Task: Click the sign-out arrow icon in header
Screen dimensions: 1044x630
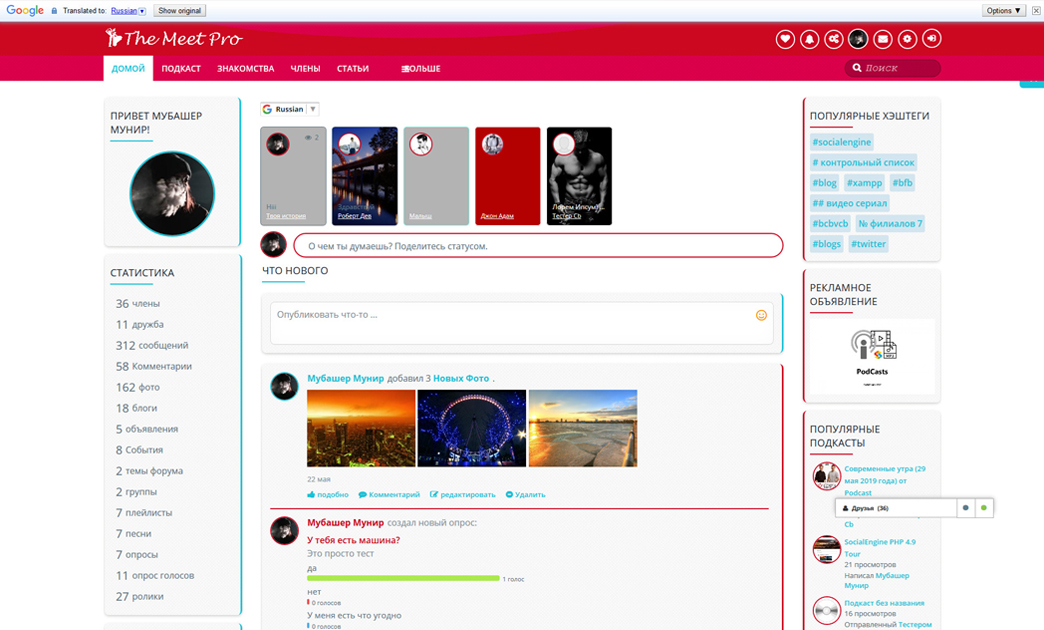Action: click(x=931, y=39)
